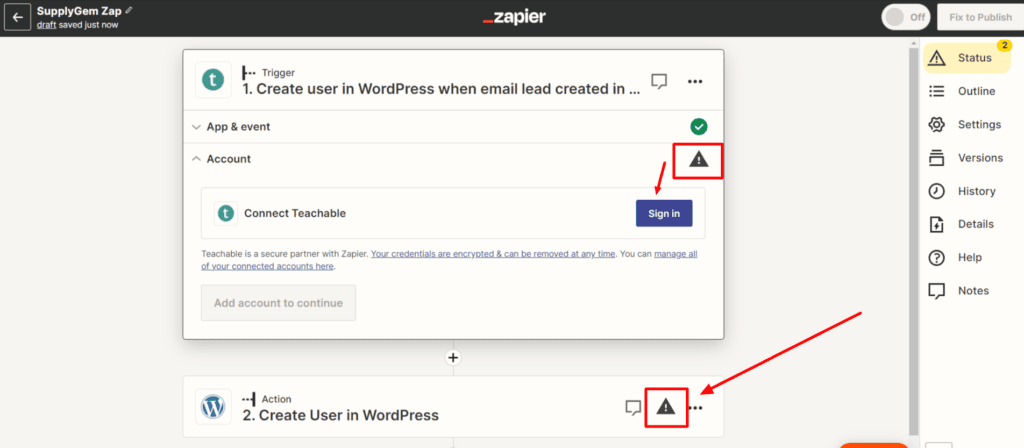The image size is (1024, 448).
Task: Click the warning triangle in the Account row
Action: tap(699, 159)
